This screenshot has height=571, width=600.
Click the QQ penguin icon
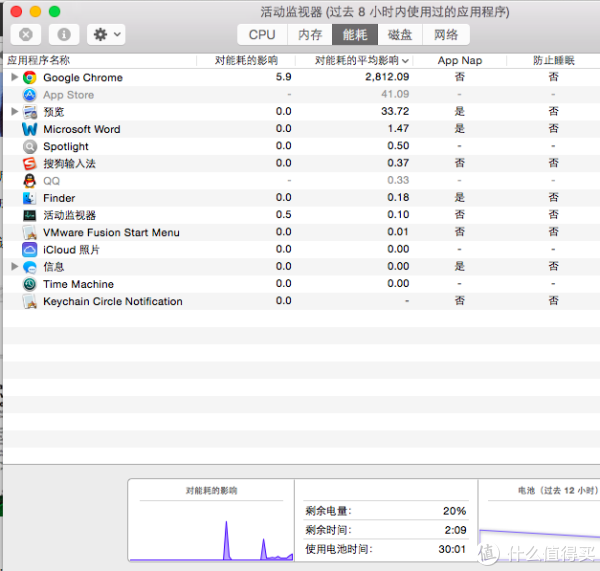click(x=29, y=181)
